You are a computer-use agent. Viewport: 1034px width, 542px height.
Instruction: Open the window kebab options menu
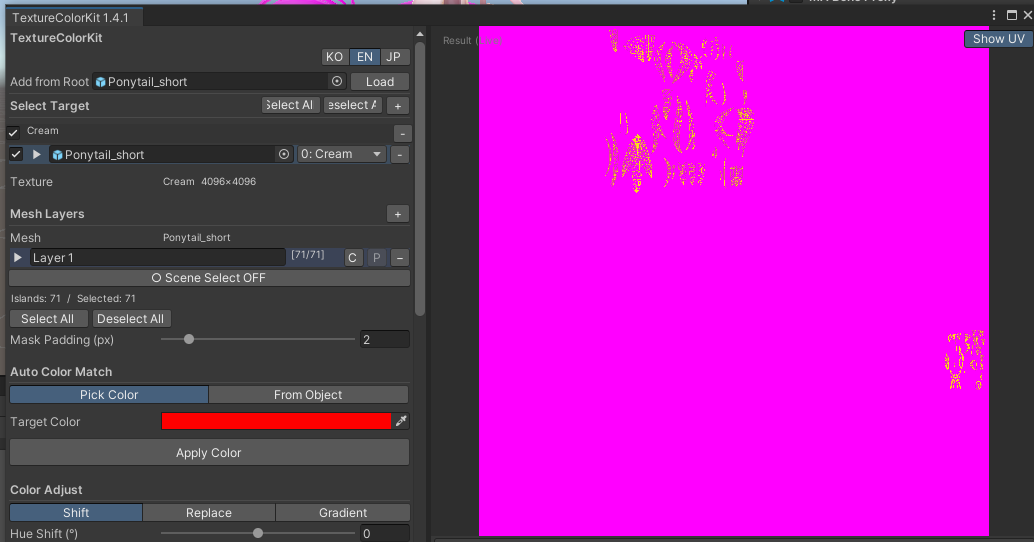point(994,15)
